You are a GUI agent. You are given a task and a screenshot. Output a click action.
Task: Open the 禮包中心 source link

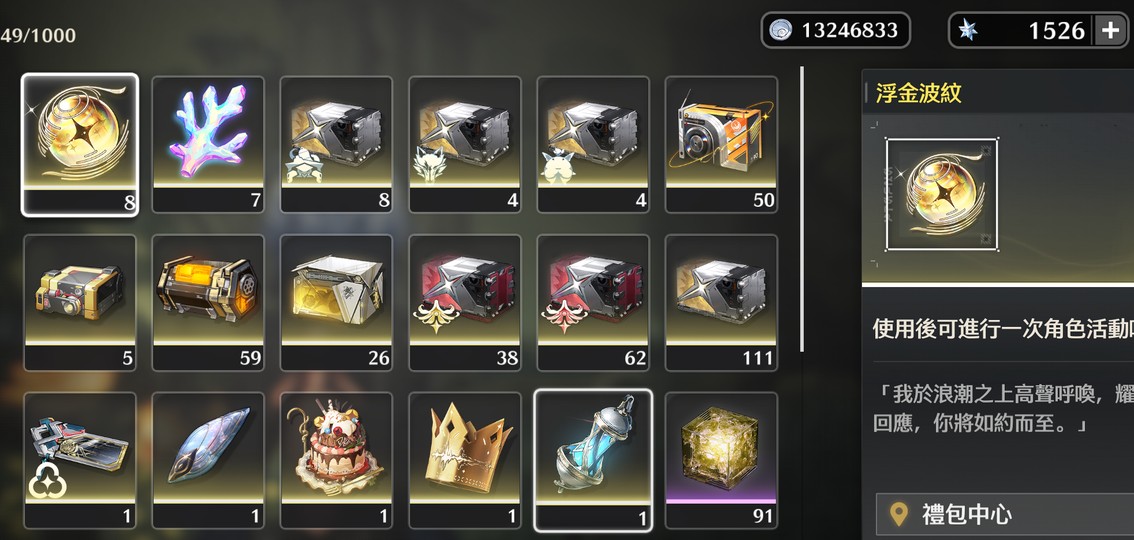point(1005,515)
